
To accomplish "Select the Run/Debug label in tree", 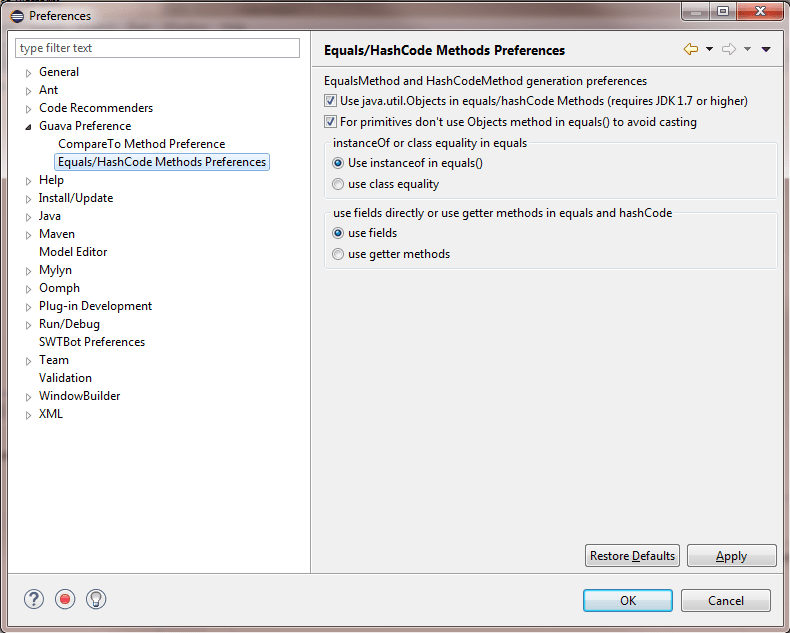I will [x=70, y=324].
